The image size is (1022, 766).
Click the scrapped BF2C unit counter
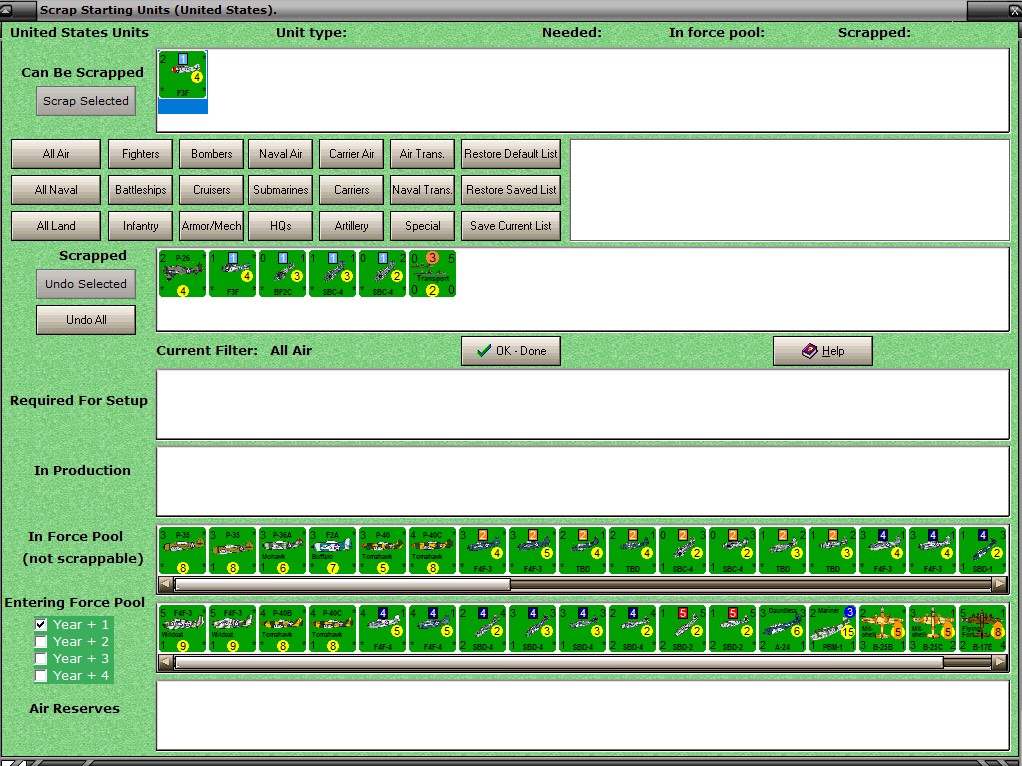(282, 274)
